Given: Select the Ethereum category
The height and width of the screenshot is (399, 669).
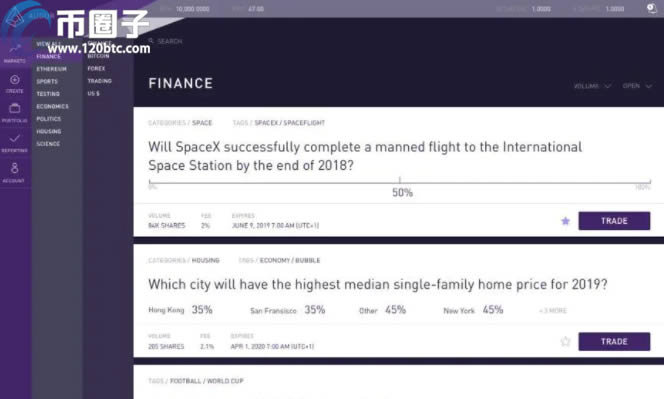Looking at the screenshot, I should click(52, 69).
